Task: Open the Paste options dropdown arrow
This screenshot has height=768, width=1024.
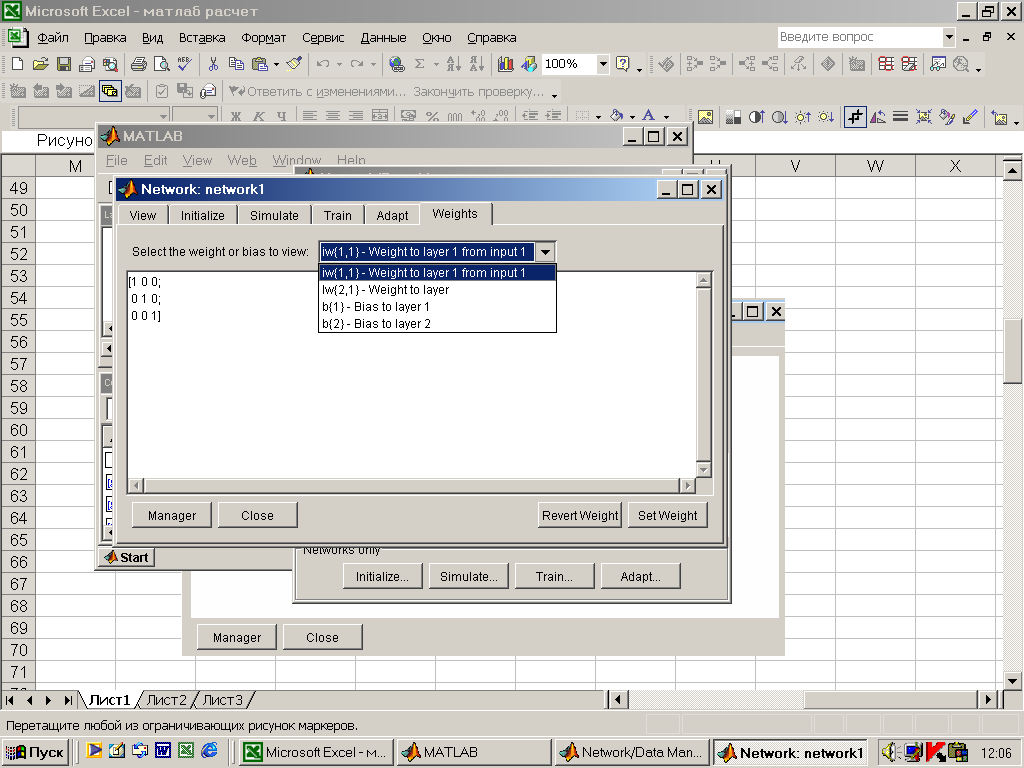Action: (276, 64)
